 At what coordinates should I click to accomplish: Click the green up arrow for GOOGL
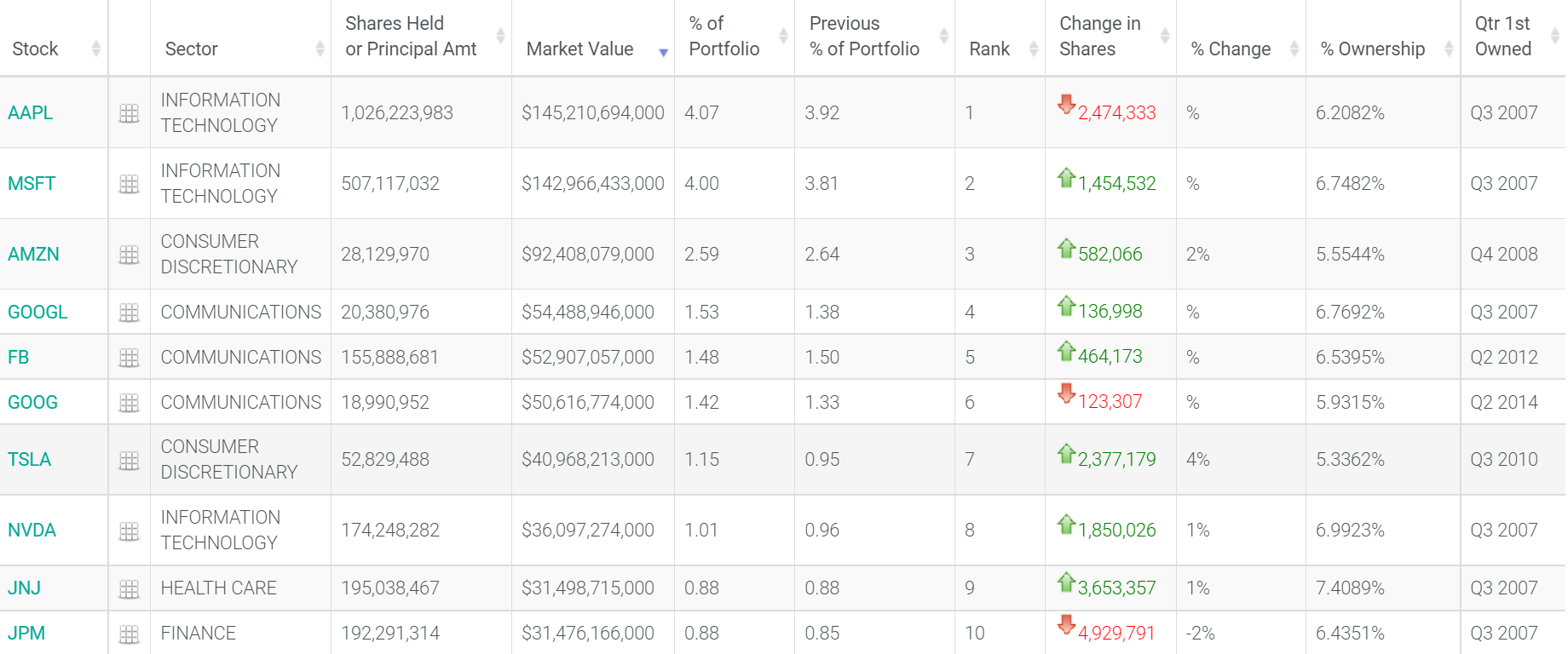point(1066,305)
